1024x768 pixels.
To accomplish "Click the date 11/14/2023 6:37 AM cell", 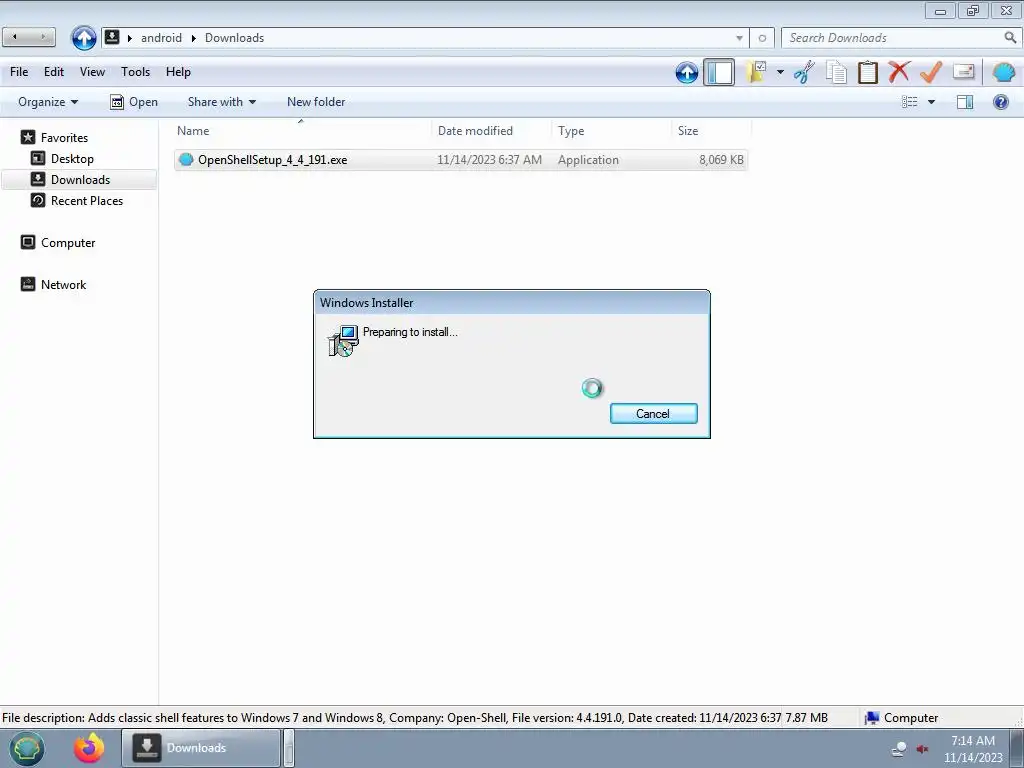I will tap(489, 160).
